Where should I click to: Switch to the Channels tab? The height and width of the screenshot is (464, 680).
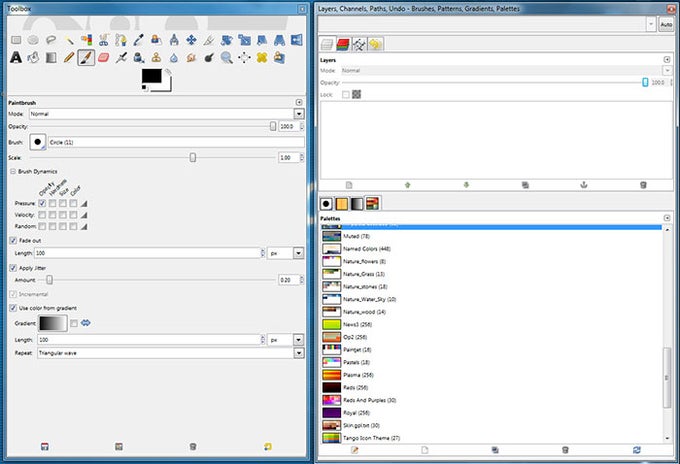343,45
